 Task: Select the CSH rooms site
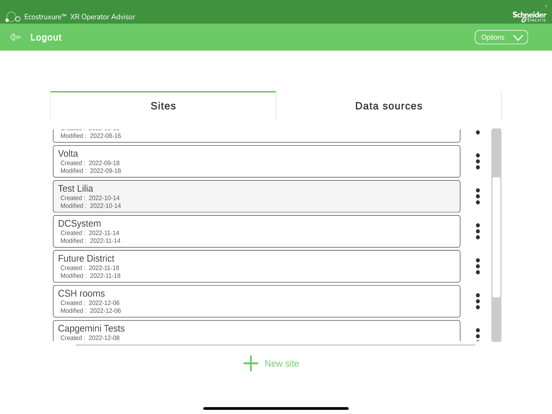pos(257,301)
